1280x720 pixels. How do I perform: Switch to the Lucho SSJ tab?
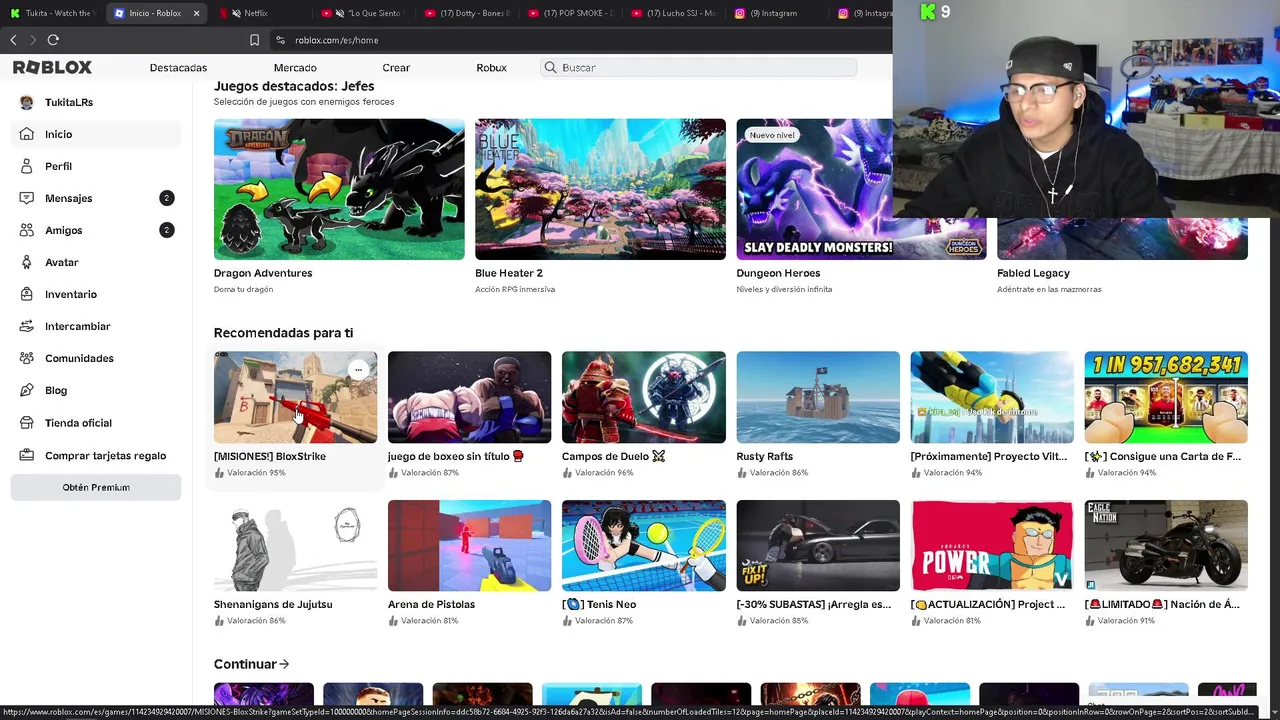[673, 13]
